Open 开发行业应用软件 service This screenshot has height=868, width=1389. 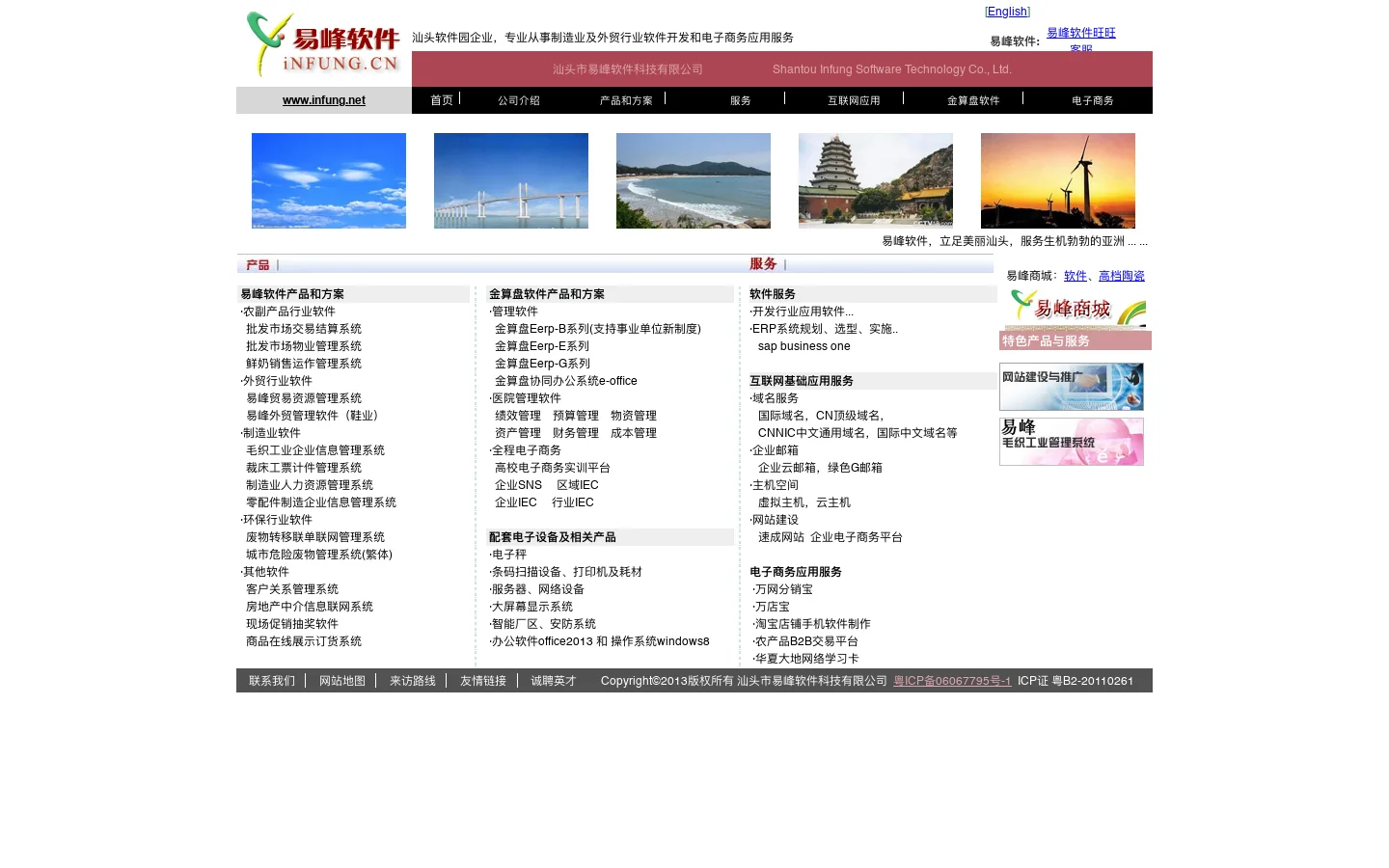[803, 312]
